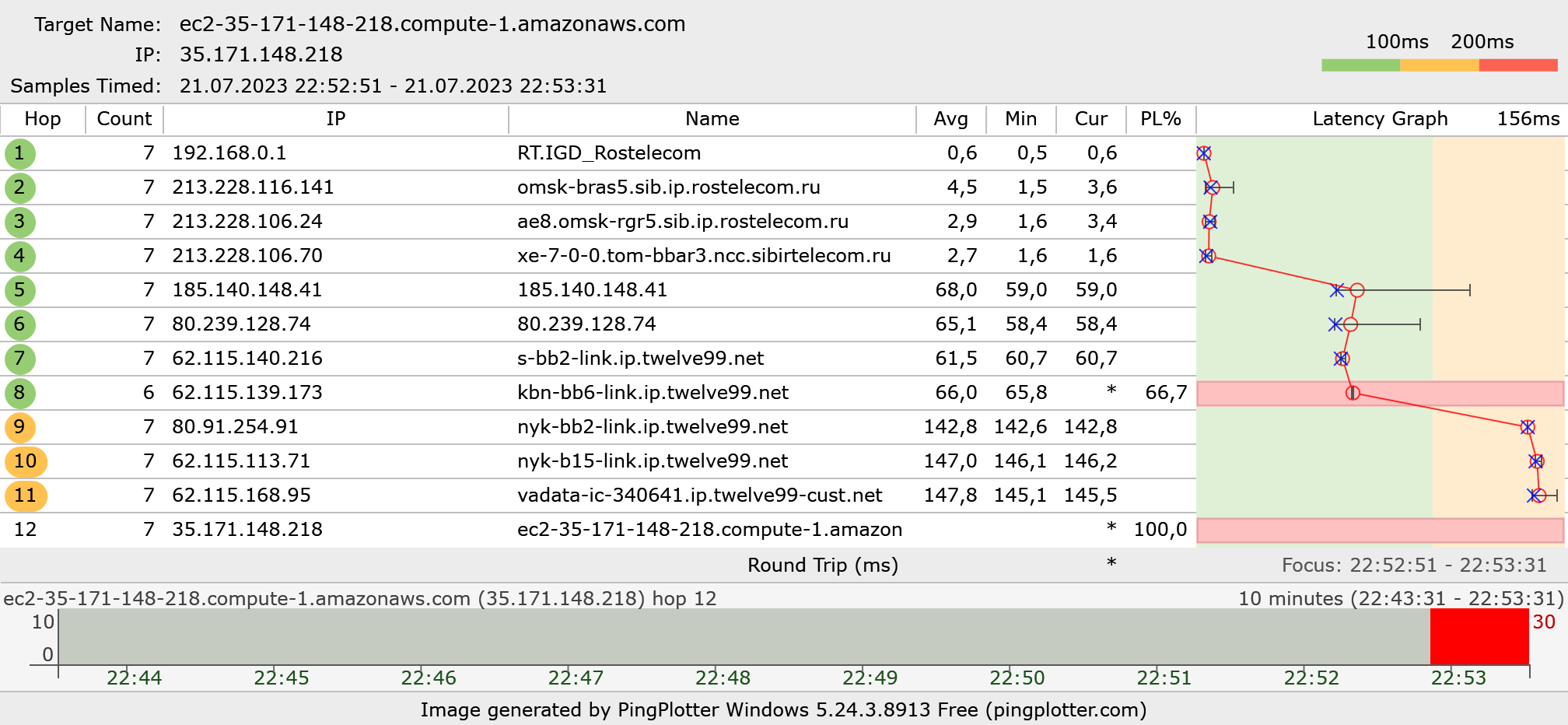This screenshot has width=1568, height=725.
Task: Click the Count column header
Action: pos(124,119)
